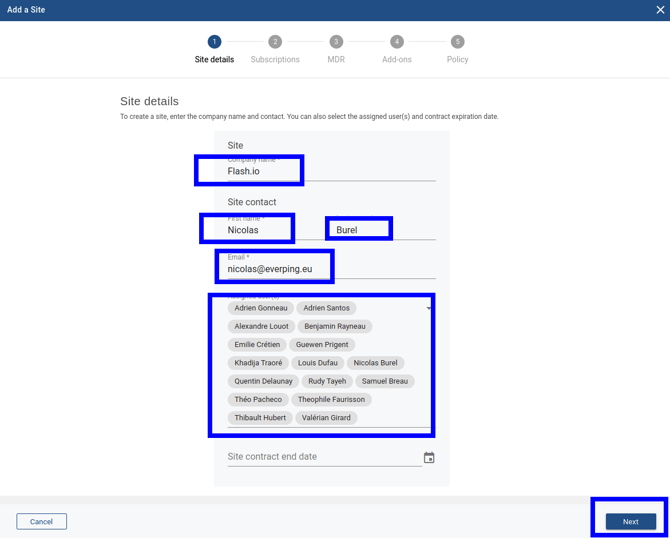Viewport: 670px width, 538px height.
Task: Go to step 1 Site details
Action: tap(214, 50)
